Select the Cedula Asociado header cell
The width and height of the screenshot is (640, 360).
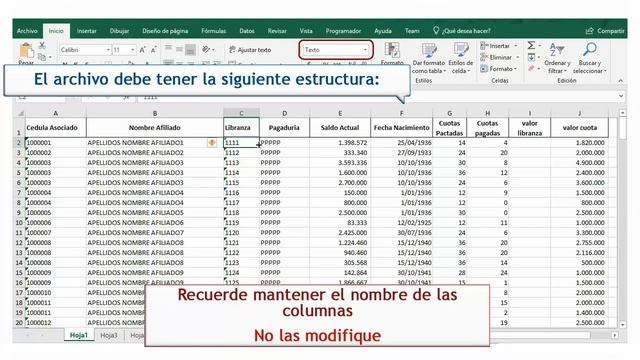coord(56,128)
